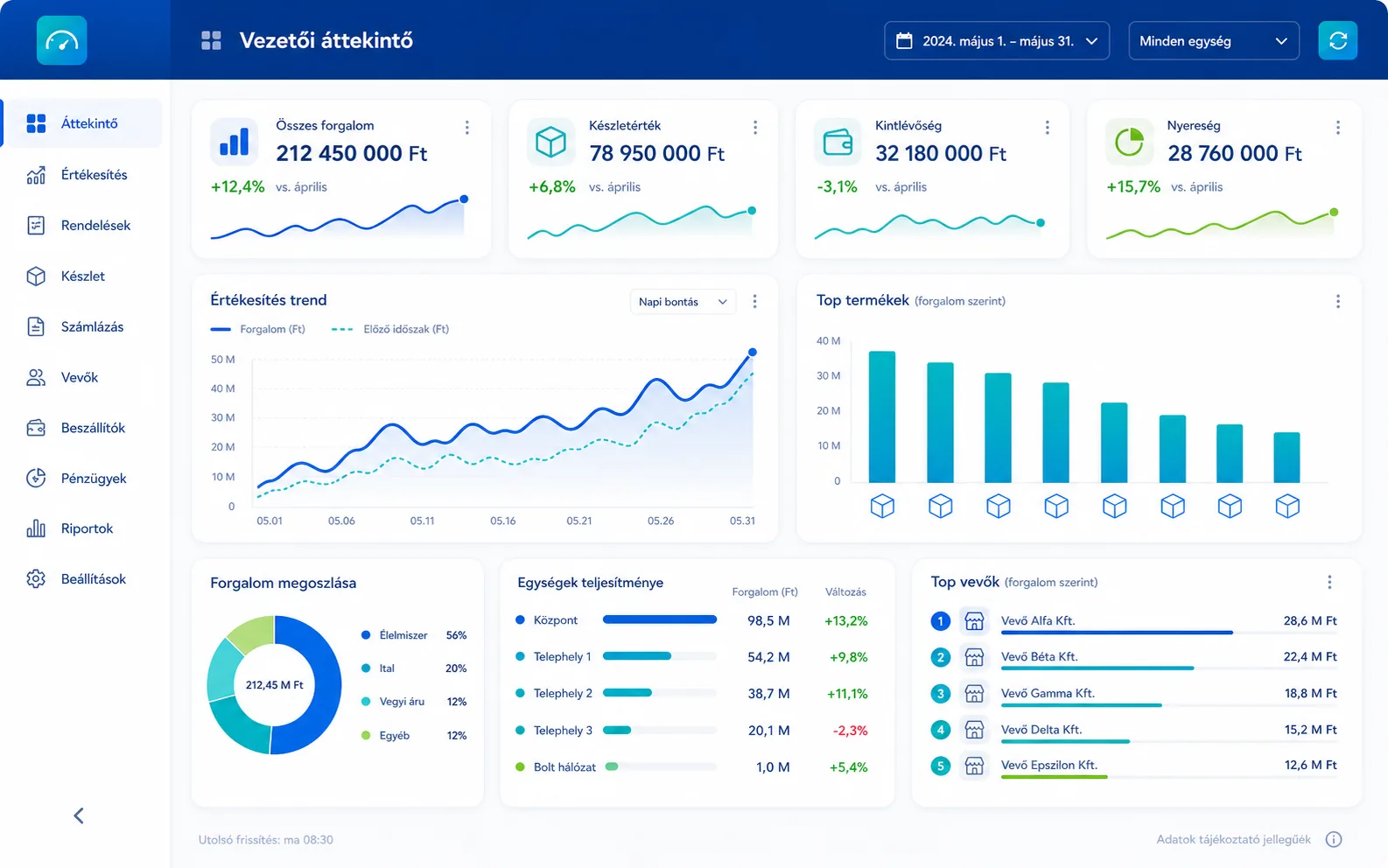Open the Készletérték card options menu

[x=755, y=128]
